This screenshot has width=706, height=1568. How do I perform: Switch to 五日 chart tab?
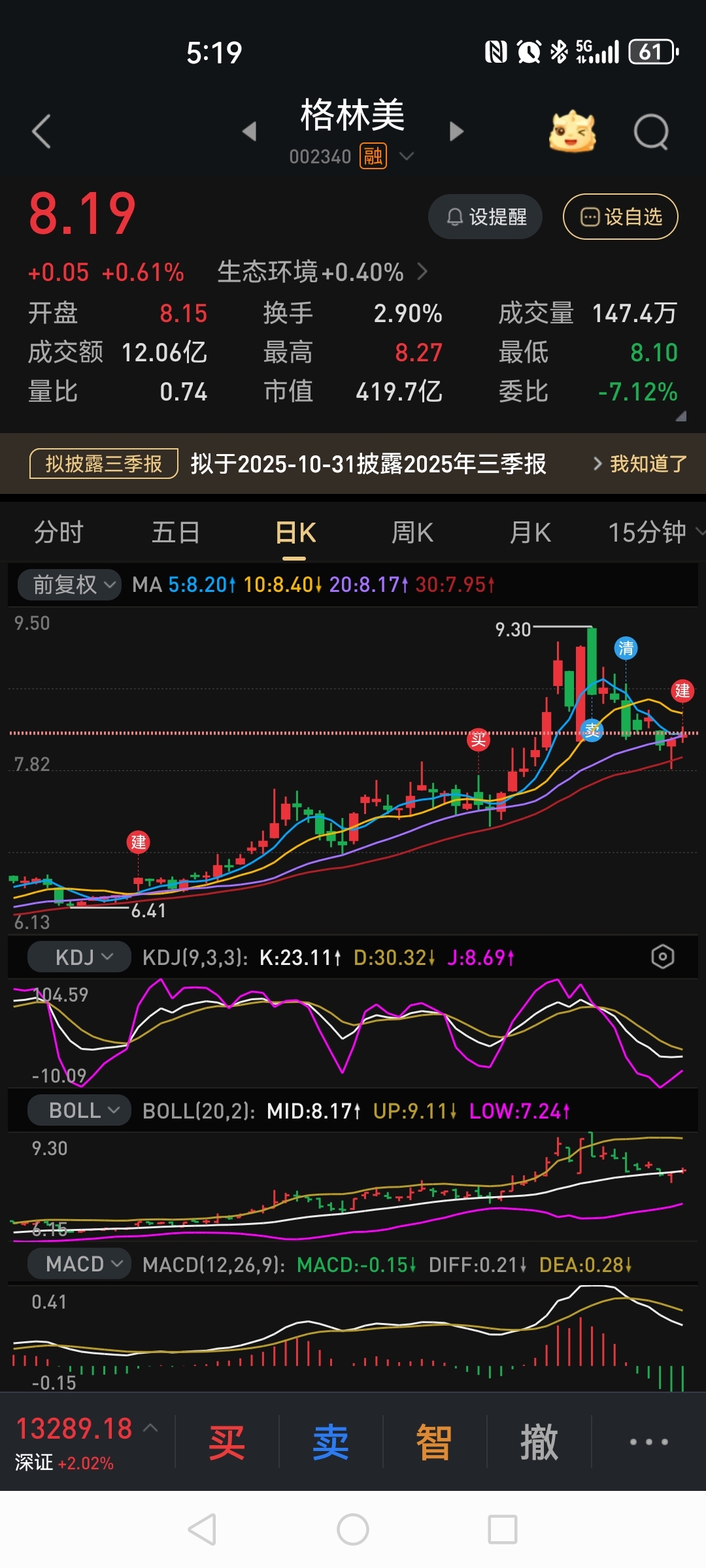click(x=176, y=532)
